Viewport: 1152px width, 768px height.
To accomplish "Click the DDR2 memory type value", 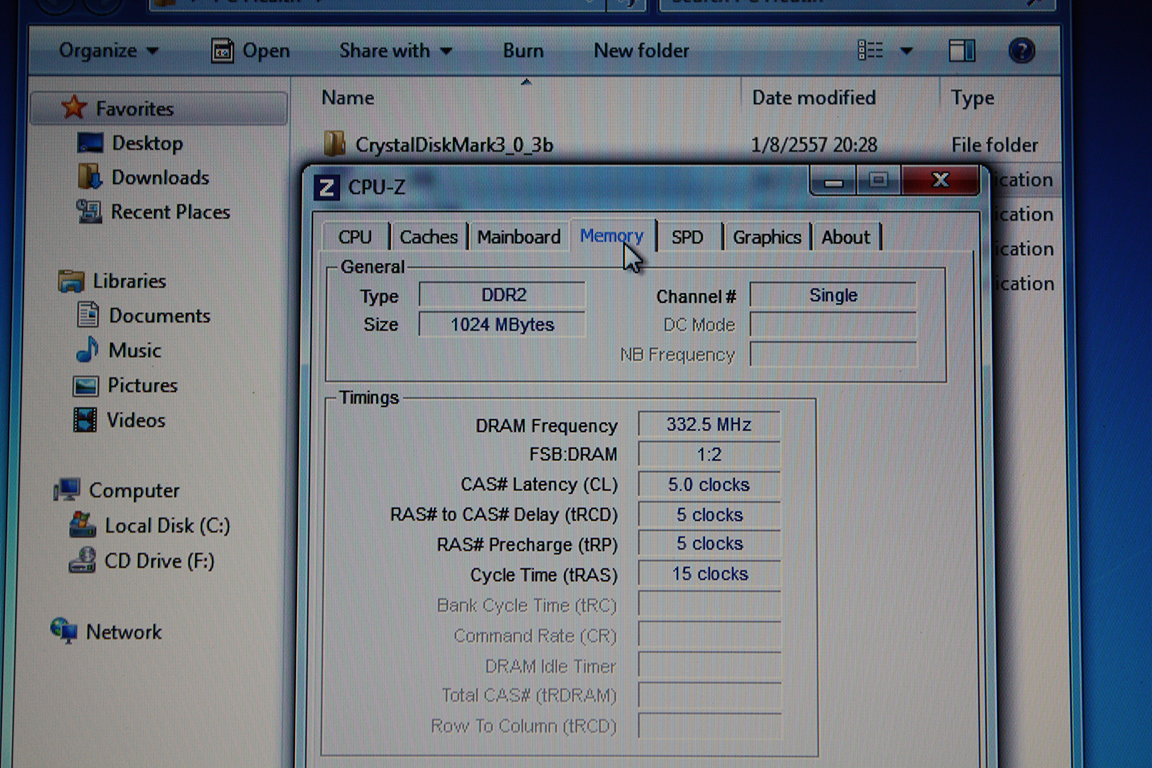I will point(503,295).
